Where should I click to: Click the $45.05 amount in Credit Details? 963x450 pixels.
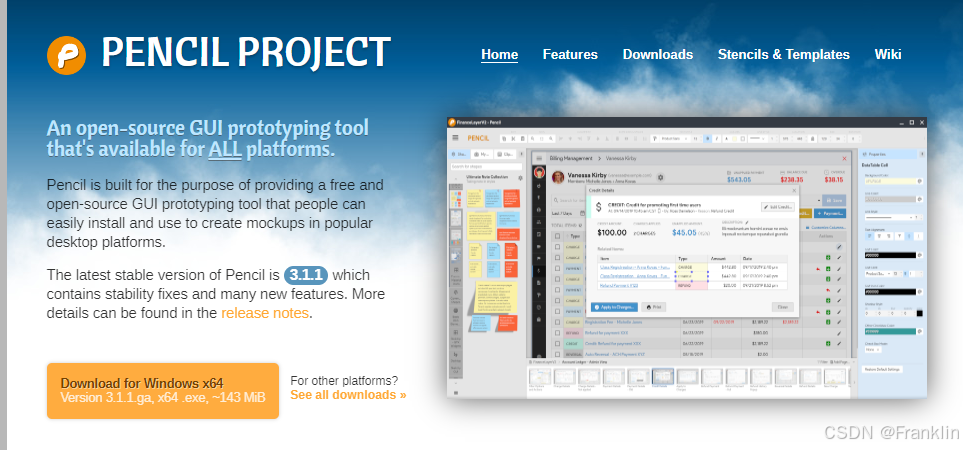(x=684, y=232)
